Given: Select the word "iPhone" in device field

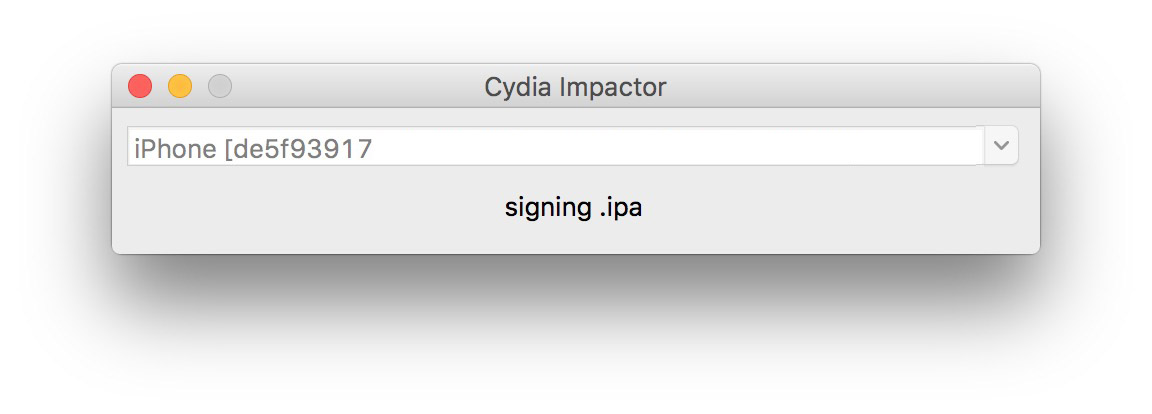Looking at the screenshot, I should (x=176, y=149).
